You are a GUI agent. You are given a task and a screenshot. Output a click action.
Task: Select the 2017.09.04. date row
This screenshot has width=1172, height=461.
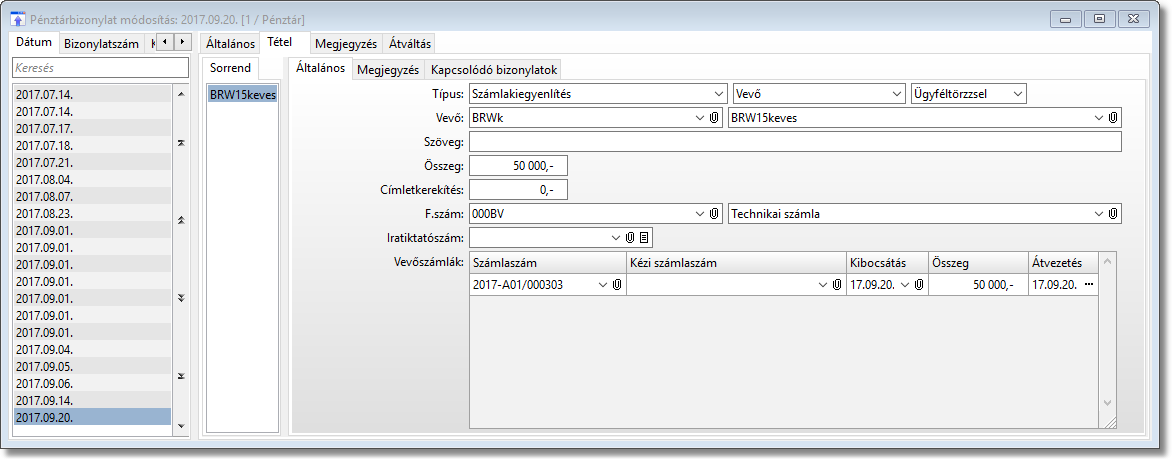tap(93, 349)
